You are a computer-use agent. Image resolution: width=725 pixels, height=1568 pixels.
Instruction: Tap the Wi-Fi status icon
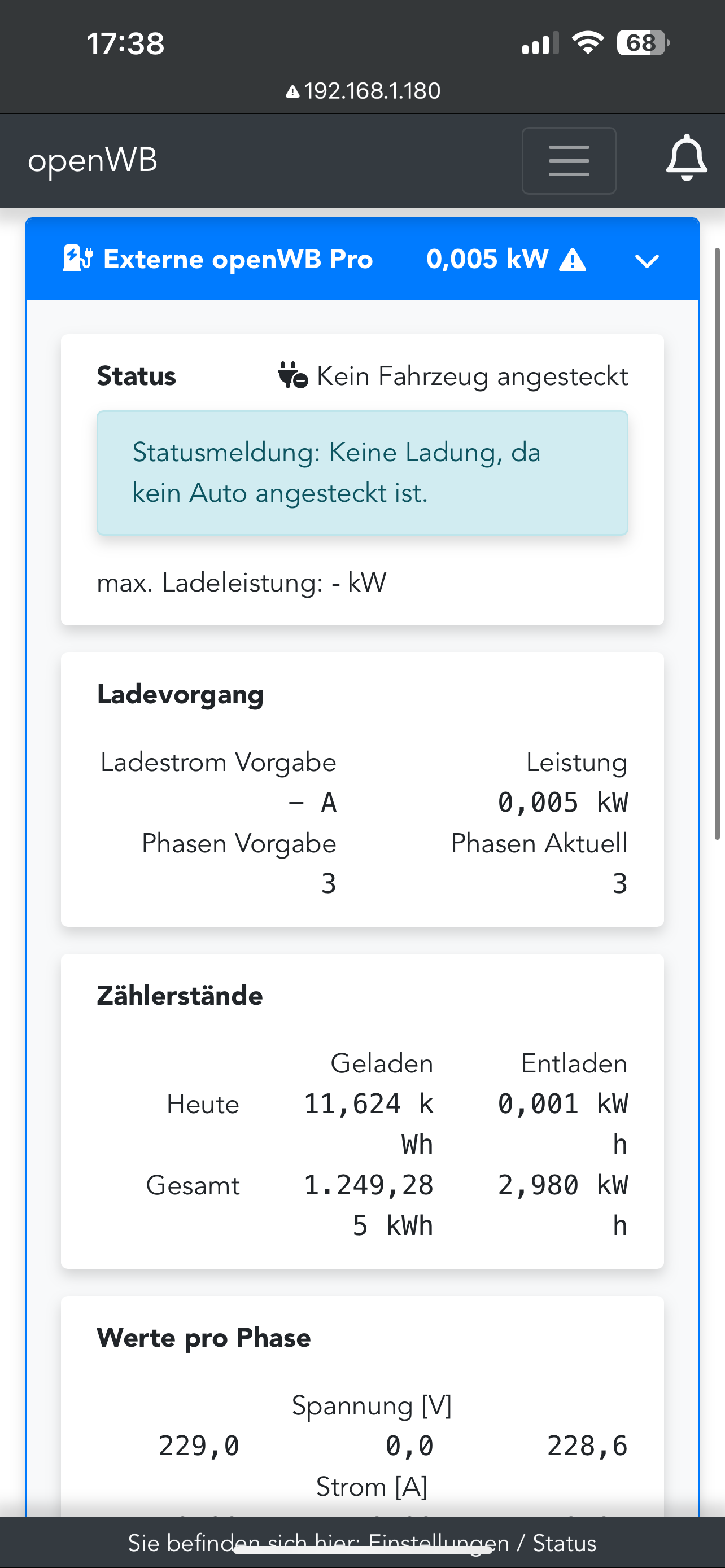(x=587, y=43)
